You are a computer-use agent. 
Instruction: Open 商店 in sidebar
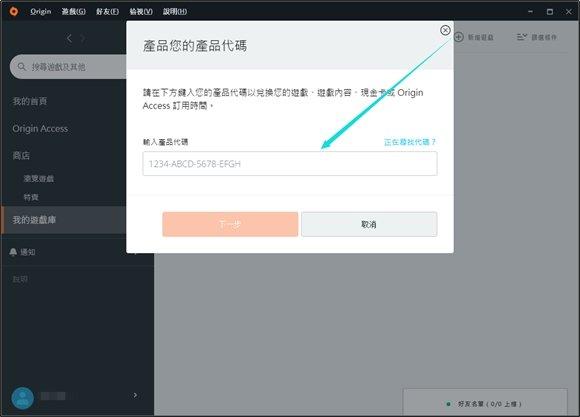(21, 155)
